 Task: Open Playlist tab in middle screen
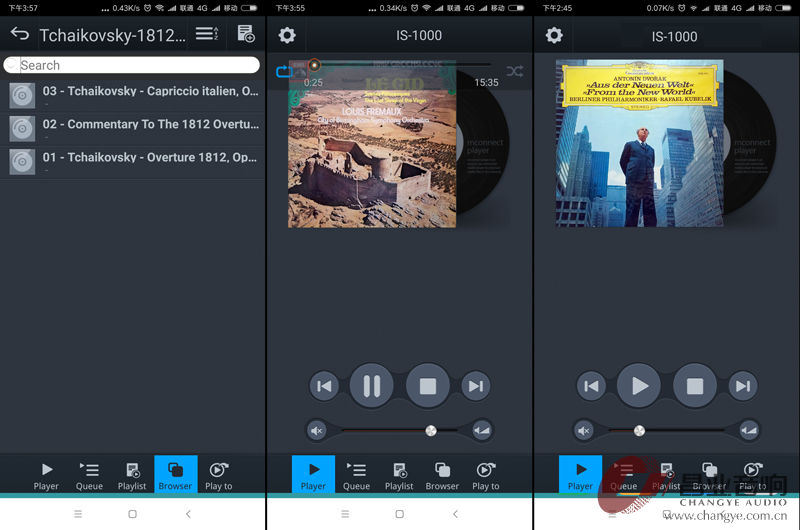tap(399, 475)
